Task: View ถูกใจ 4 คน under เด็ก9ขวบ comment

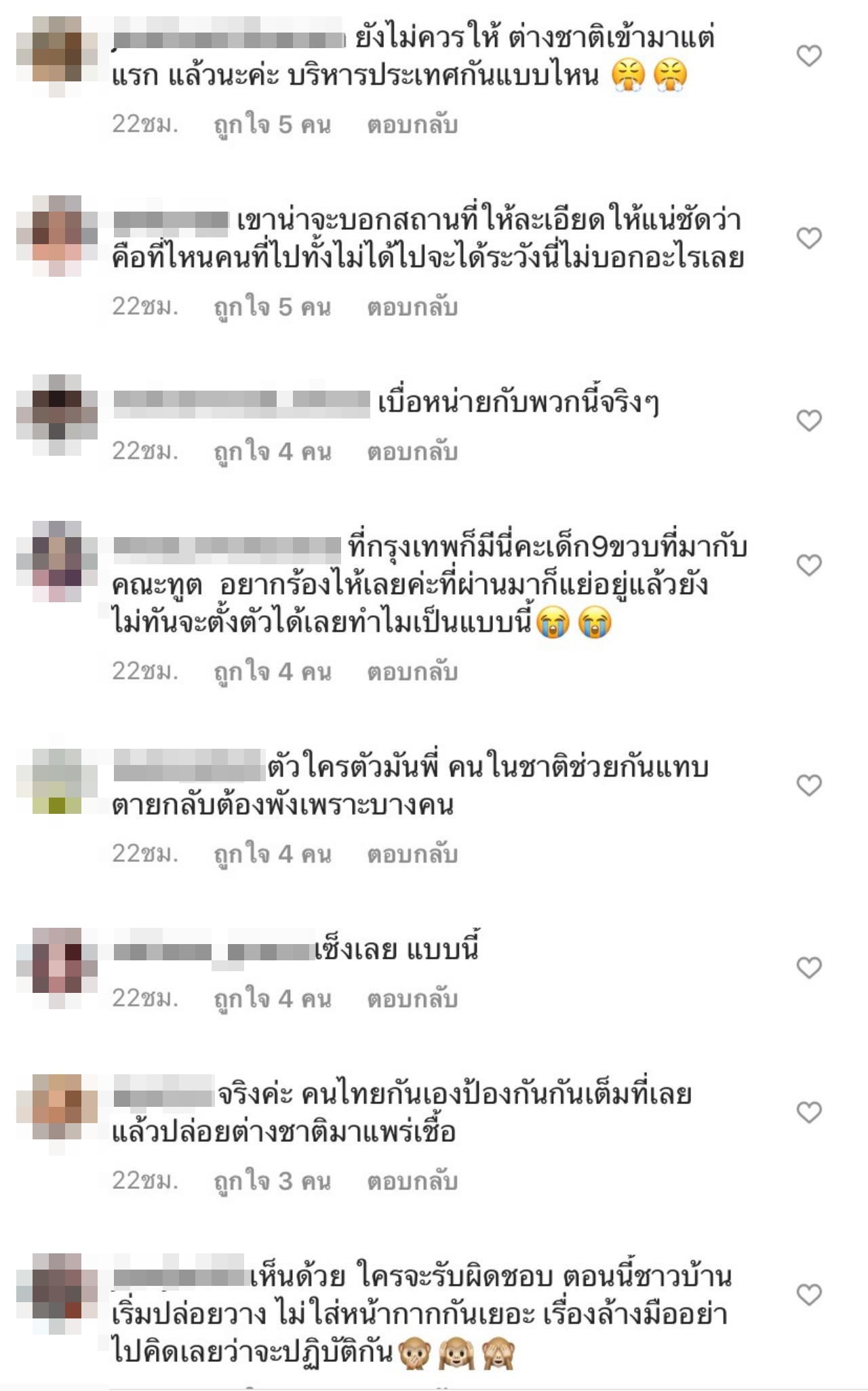Action: pos(272,672)
